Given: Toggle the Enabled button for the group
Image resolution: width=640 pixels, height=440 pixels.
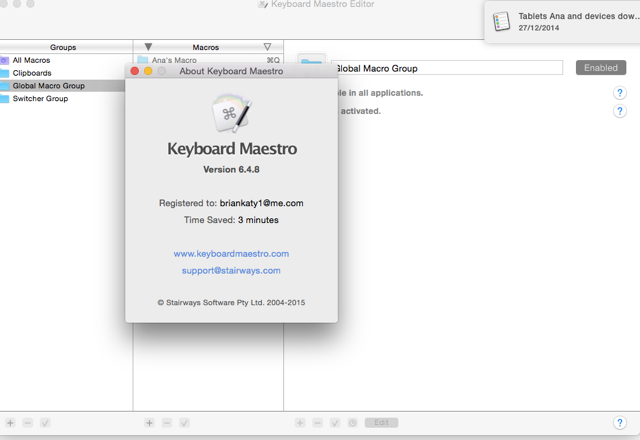Looking at the screenshot, I should [x=601, y=68].
